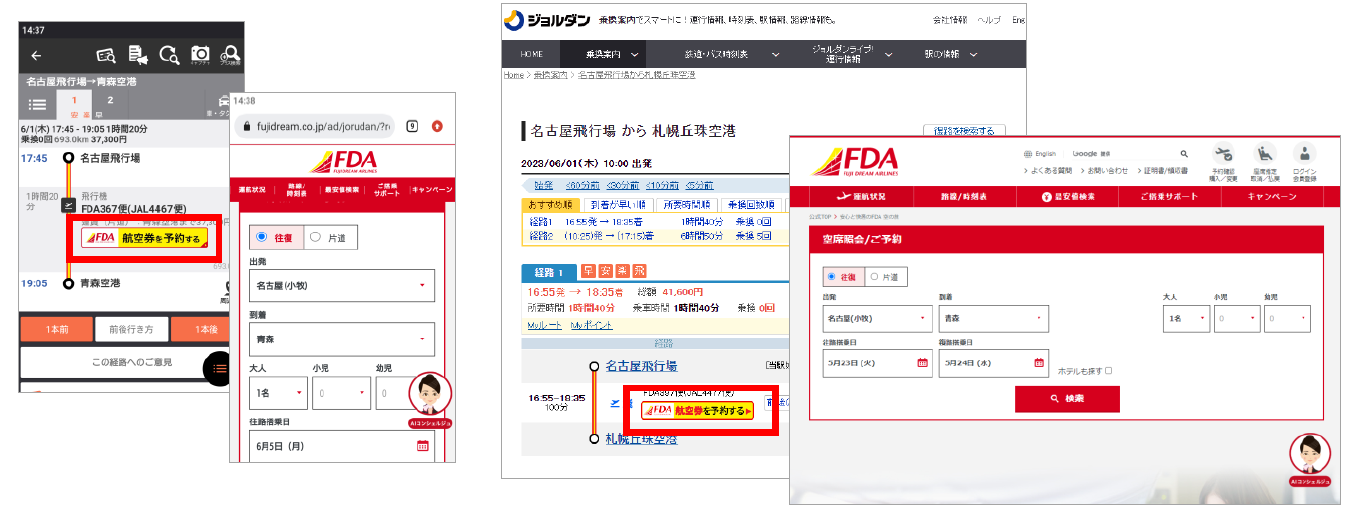Open 幼児 dropdown on the desktop form
Image resolution: width=1348 pixels, height=506 pixels.
[1287, 319]
